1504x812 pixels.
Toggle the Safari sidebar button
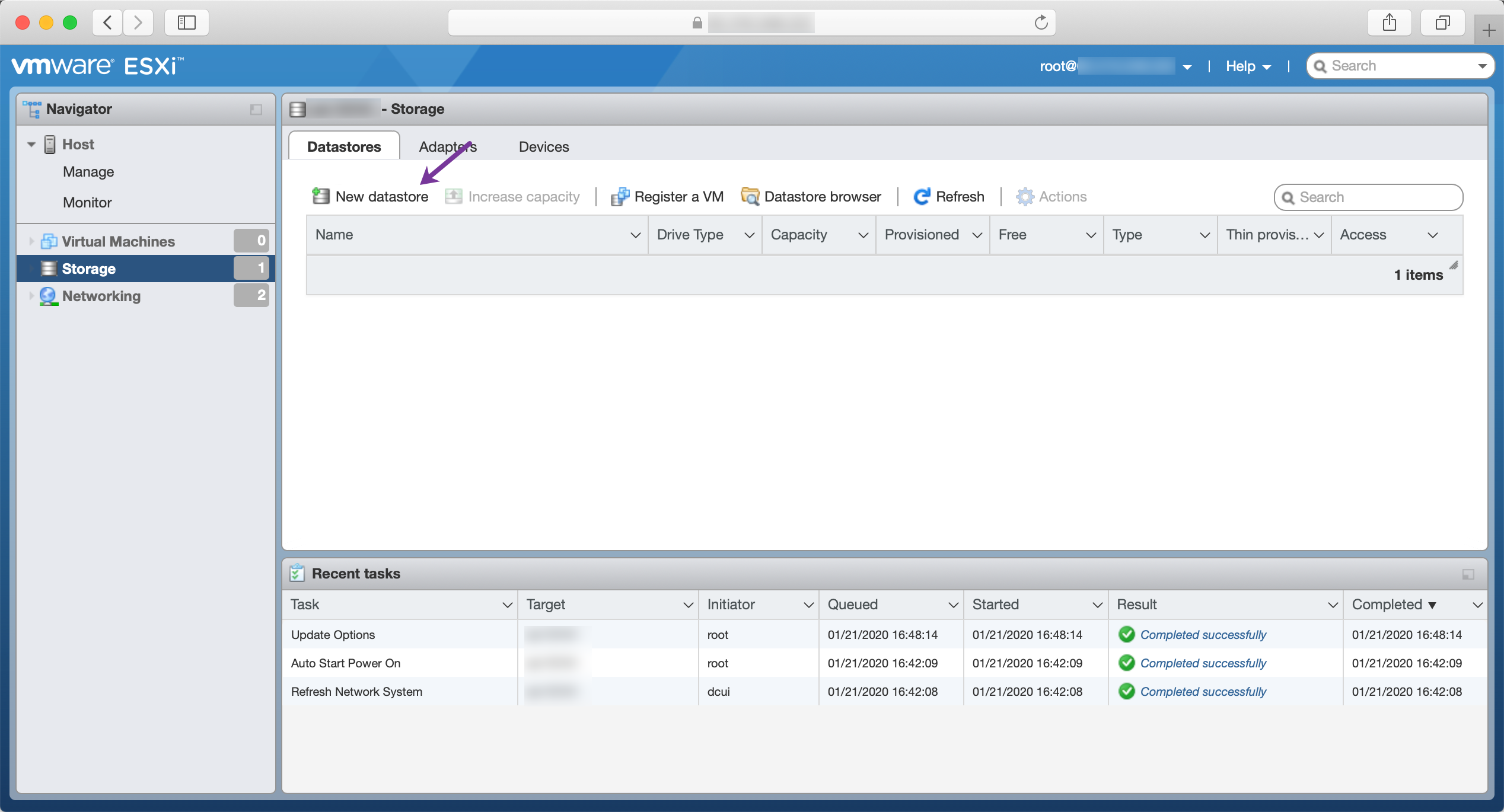[186, 23]
